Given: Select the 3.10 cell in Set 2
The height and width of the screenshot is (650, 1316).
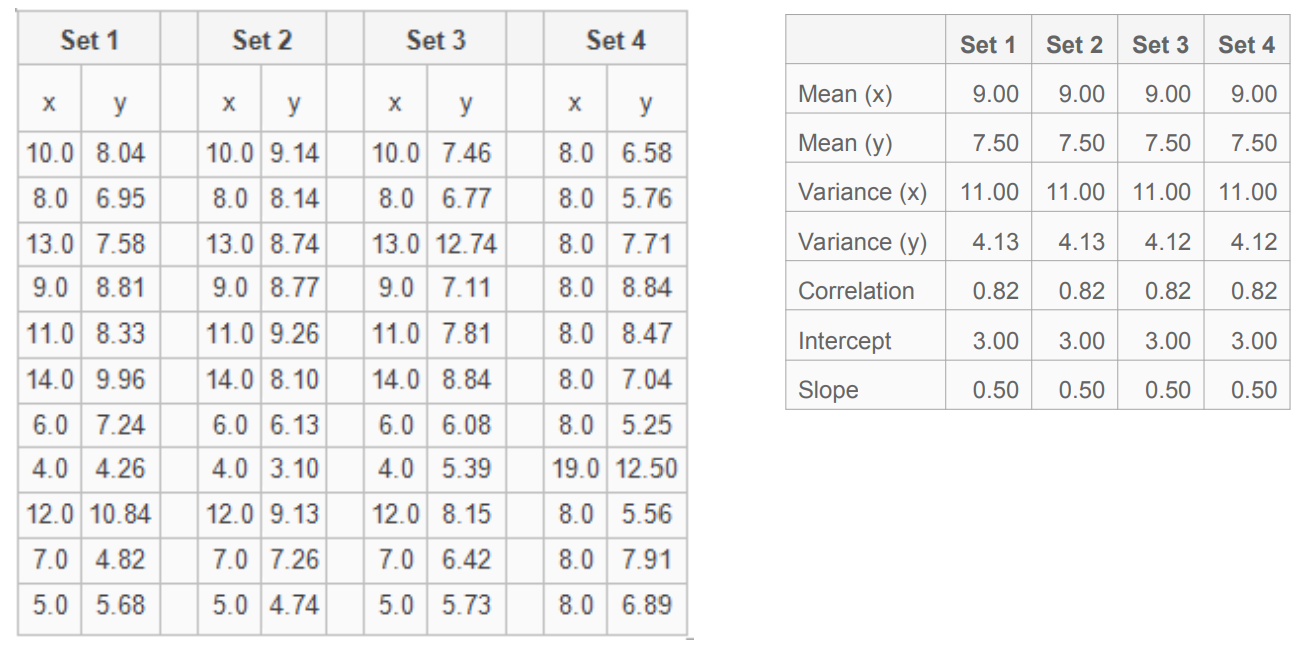Looking at the screenshot, I should pos(294,469).
